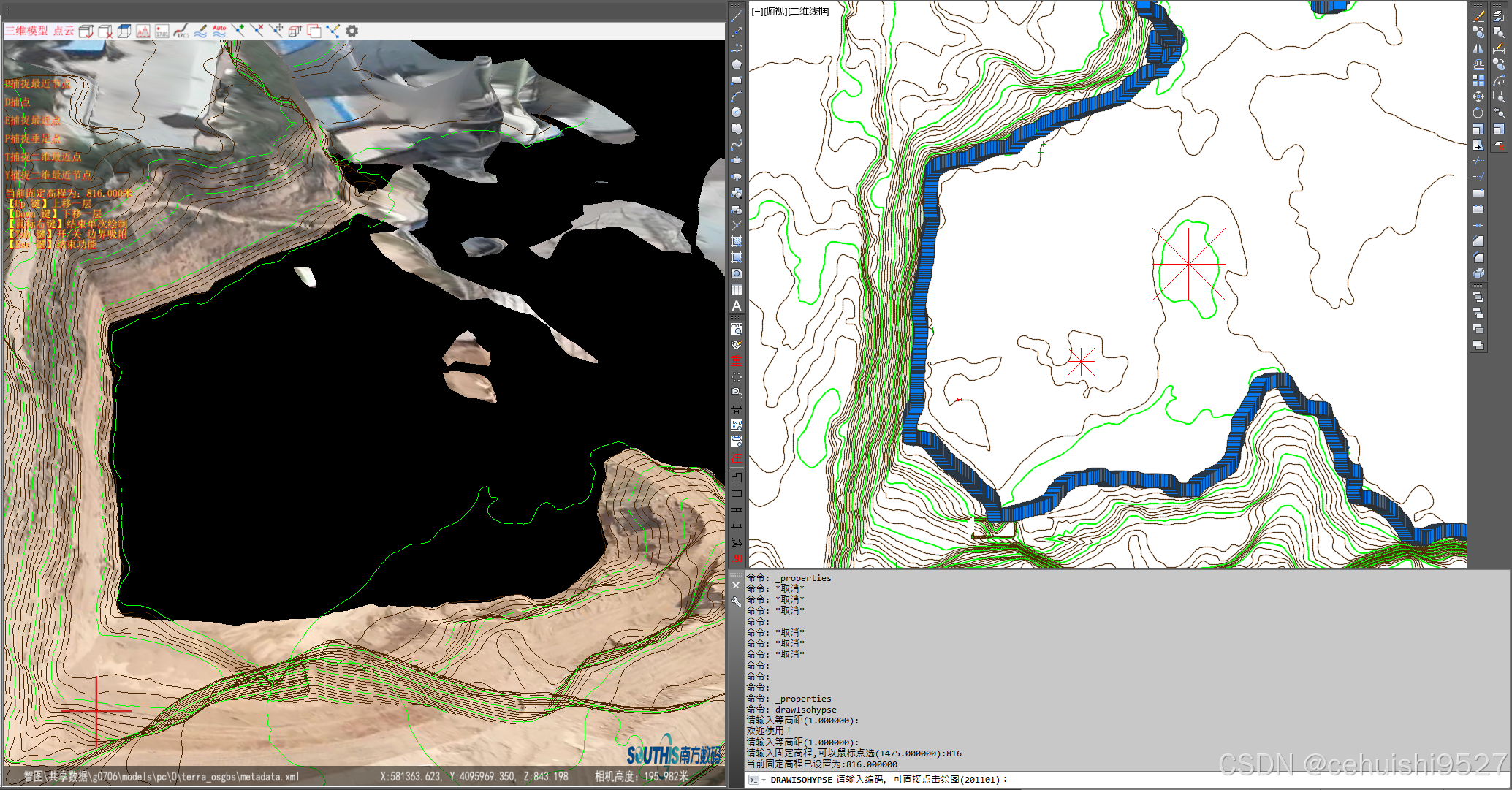
Task: Click the overlapping rectangles copy icon
Action: tap(314, 31)
